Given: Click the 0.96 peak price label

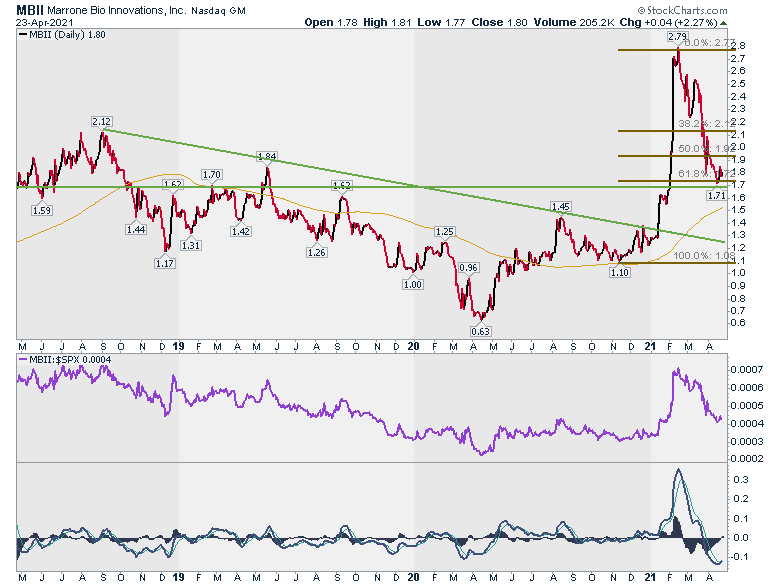Looking at the screenshot, I should click(x=469, y=268).
